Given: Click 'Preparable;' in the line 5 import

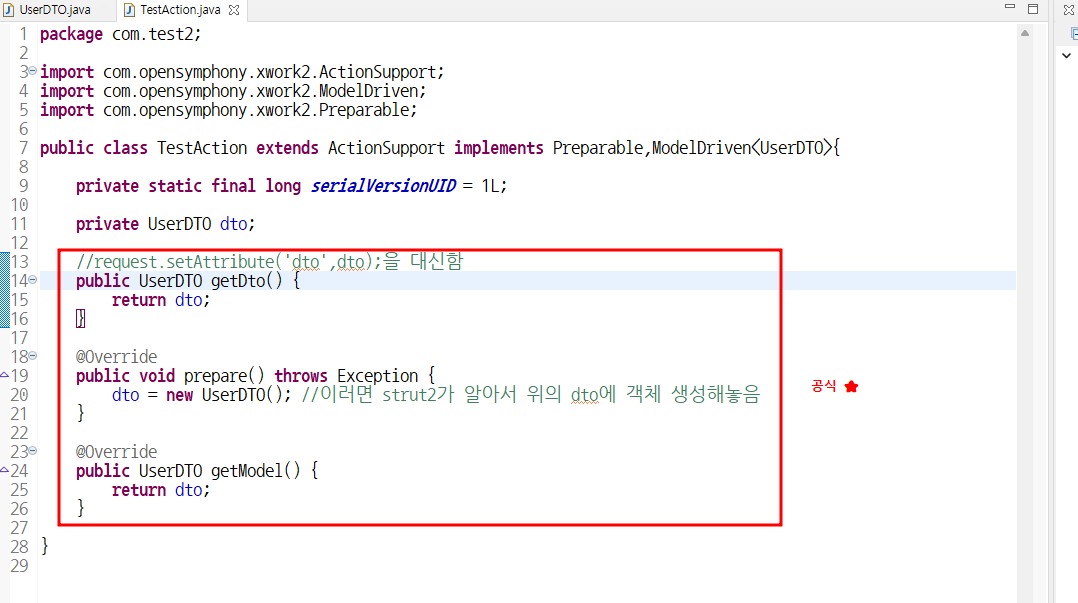Looking at the screenshot, I should point(368,110).
